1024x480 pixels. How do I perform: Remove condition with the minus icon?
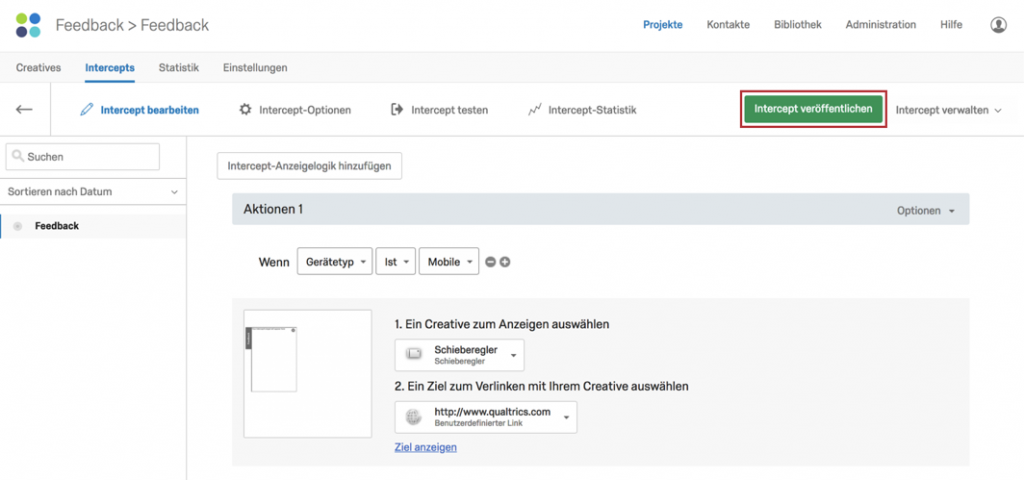click(x=490, y=262)
